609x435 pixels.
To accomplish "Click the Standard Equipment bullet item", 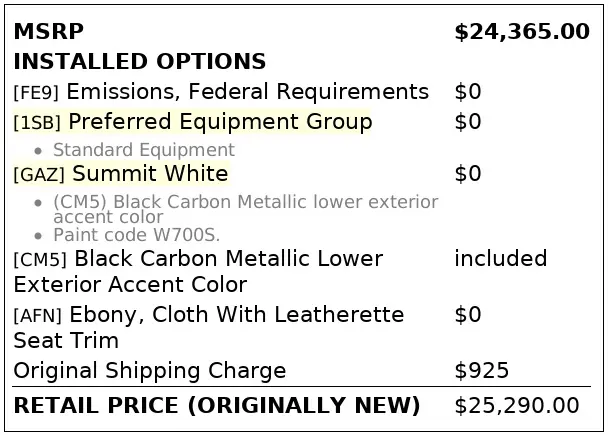I will coord(143,150).
